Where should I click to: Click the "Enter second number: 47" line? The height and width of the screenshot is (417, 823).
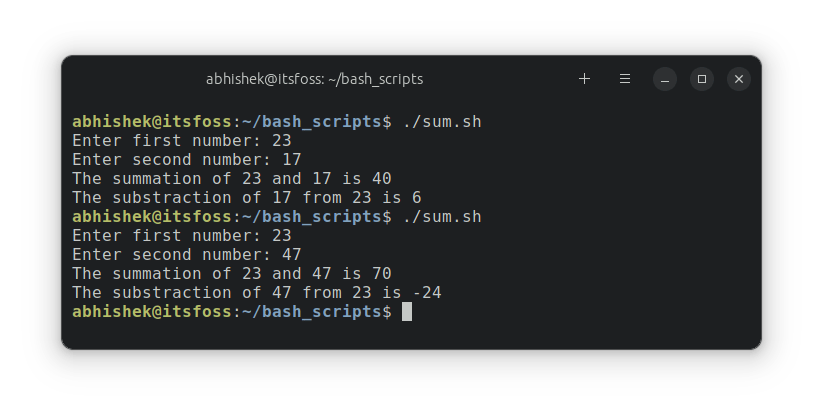tap(186, 255)
